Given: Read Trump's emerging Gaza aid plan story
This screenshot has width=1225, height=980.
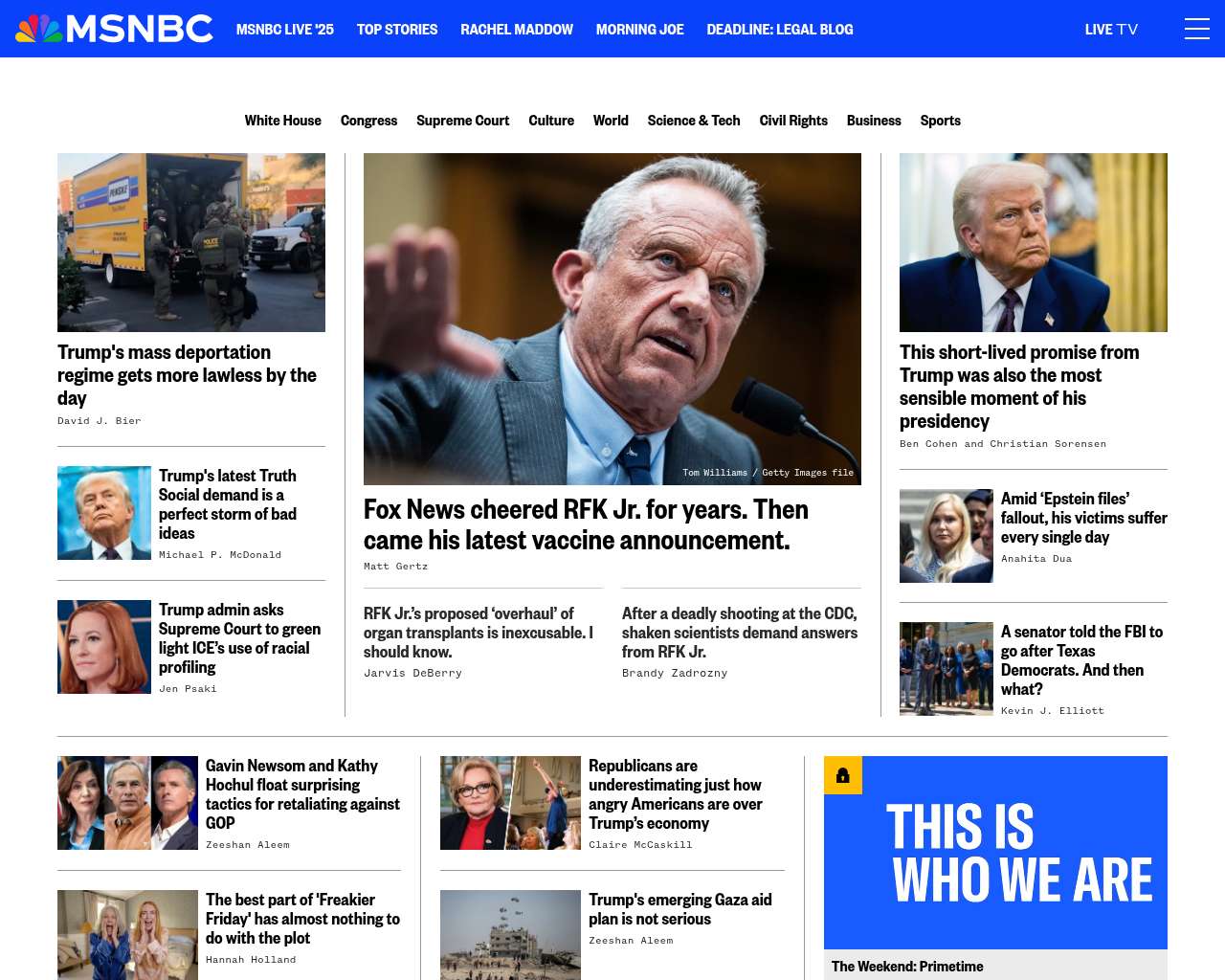Looking at the screenshot, I should pos(680,909).
